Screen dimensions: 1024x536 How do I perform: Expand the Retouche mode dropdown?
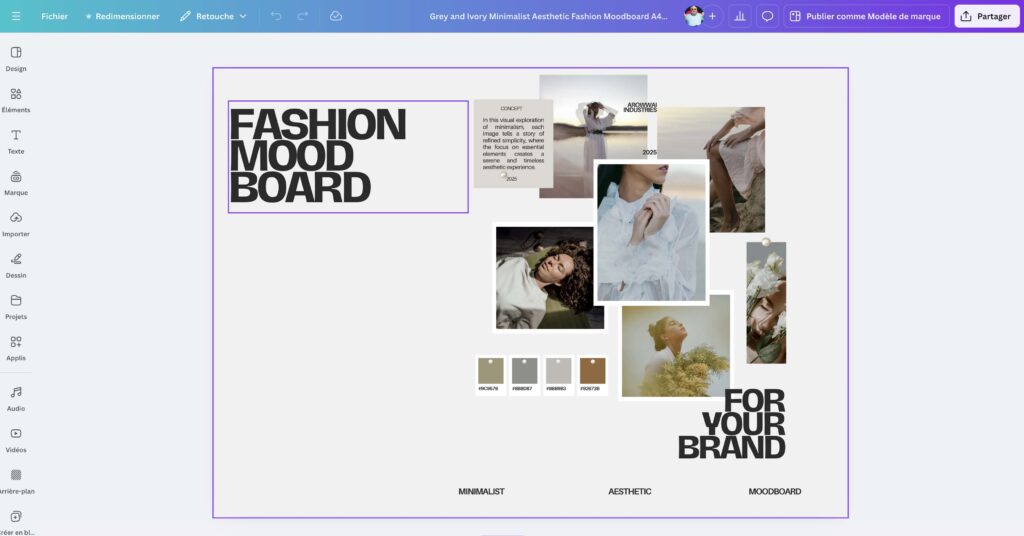[213, 16]
